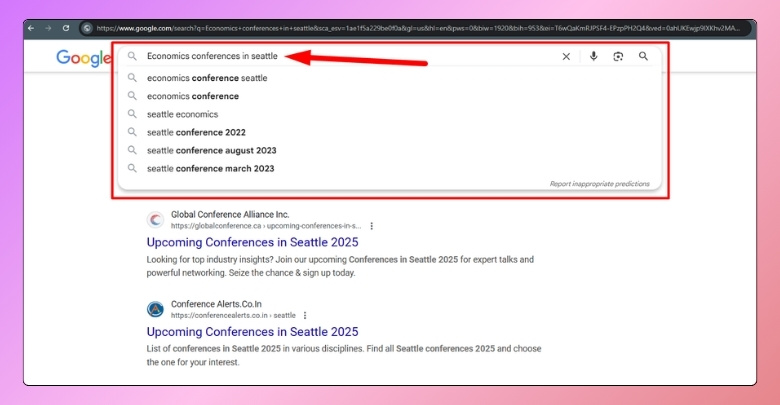This screenshot has width=780, height=405.
Task: Click magnifier icon beside 'seattle economics' suggestion
Action: (132, 114)
